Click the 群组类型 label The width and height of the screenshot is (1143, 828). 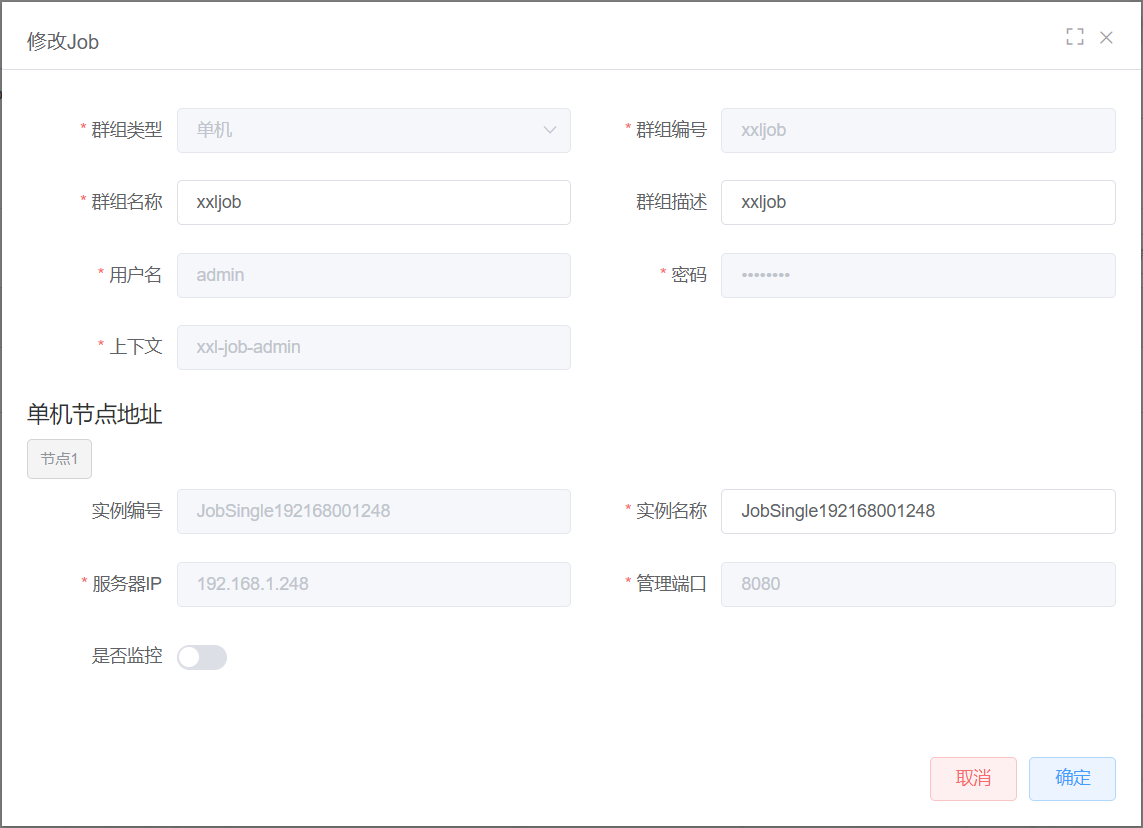(126, 130)
